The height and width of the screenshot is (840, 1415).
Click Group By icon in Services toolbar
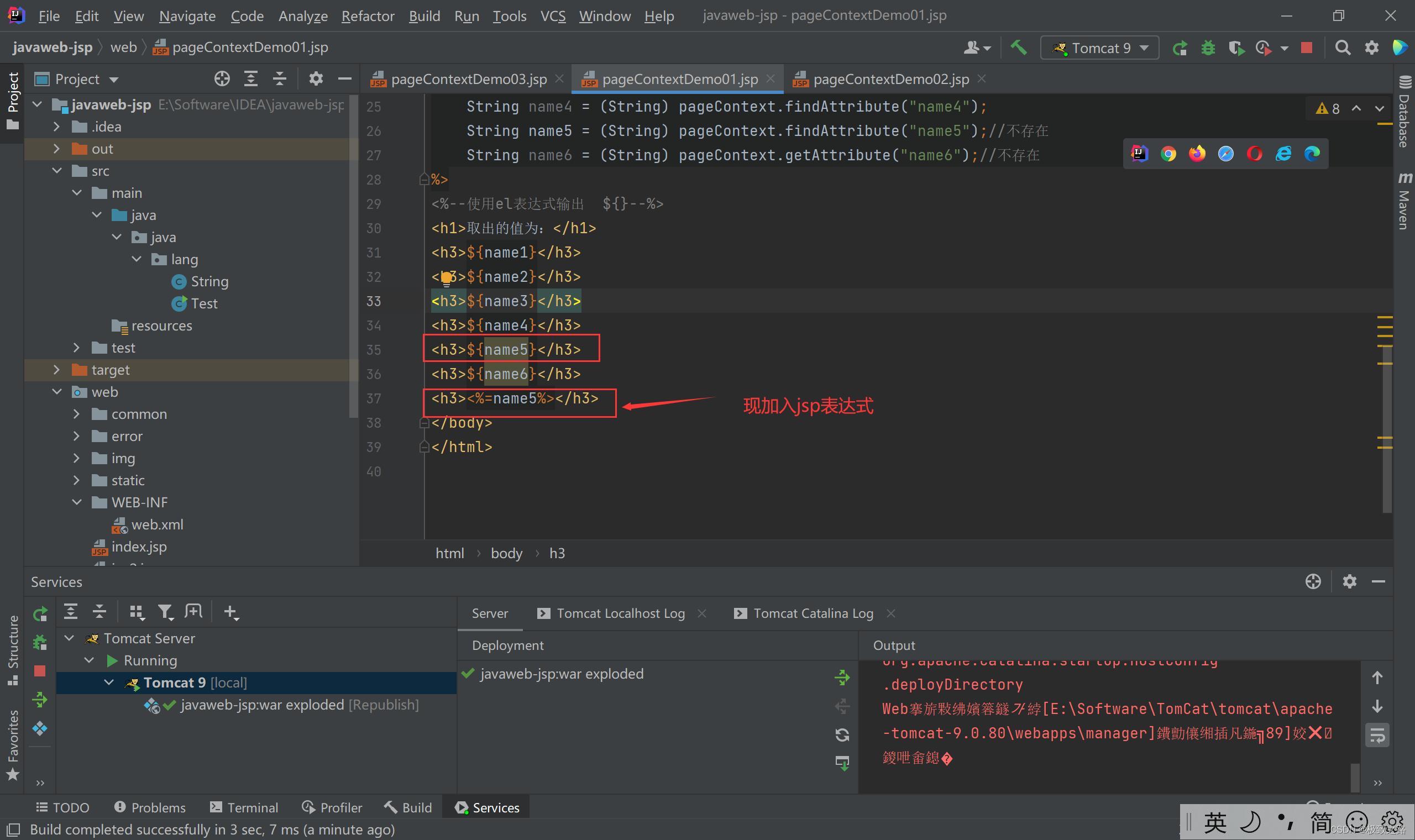tap(137, 612)
